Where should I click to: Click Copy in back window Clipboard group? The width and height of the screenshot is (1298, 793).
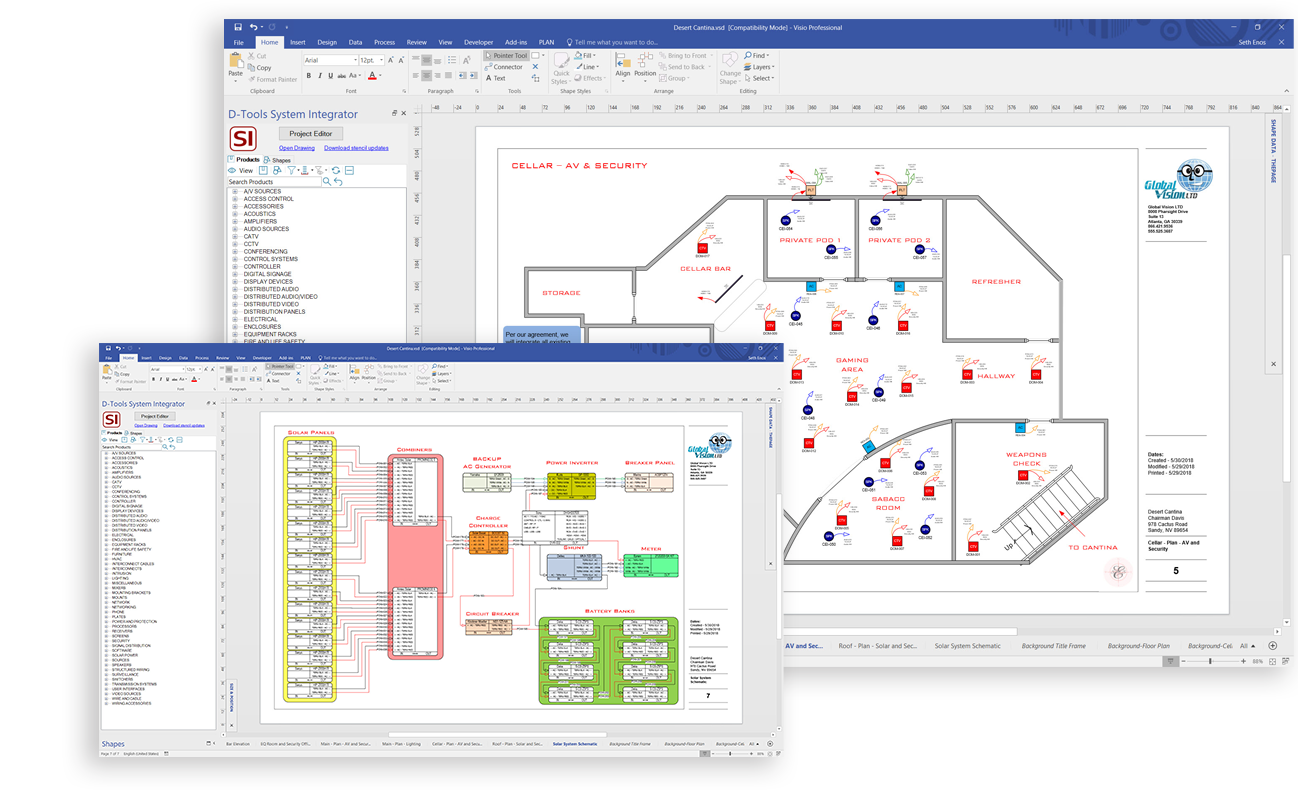[x=258, y=68]
